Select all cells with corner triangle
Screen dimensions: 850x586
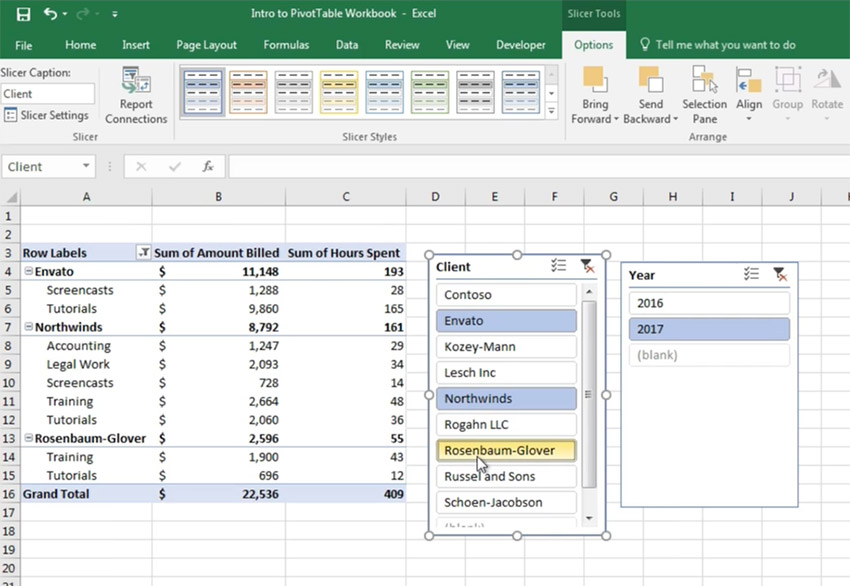10,197
